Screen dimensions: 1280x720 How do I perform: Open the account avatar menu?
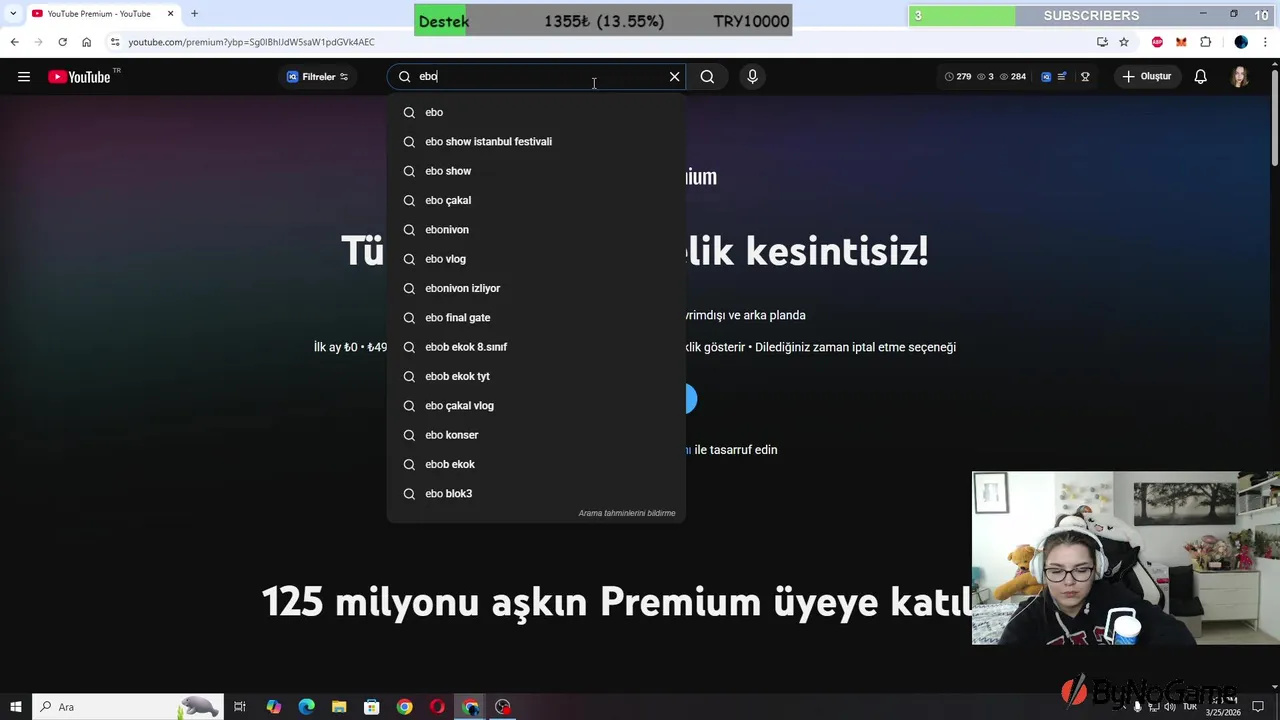[x=1240, y=77]
